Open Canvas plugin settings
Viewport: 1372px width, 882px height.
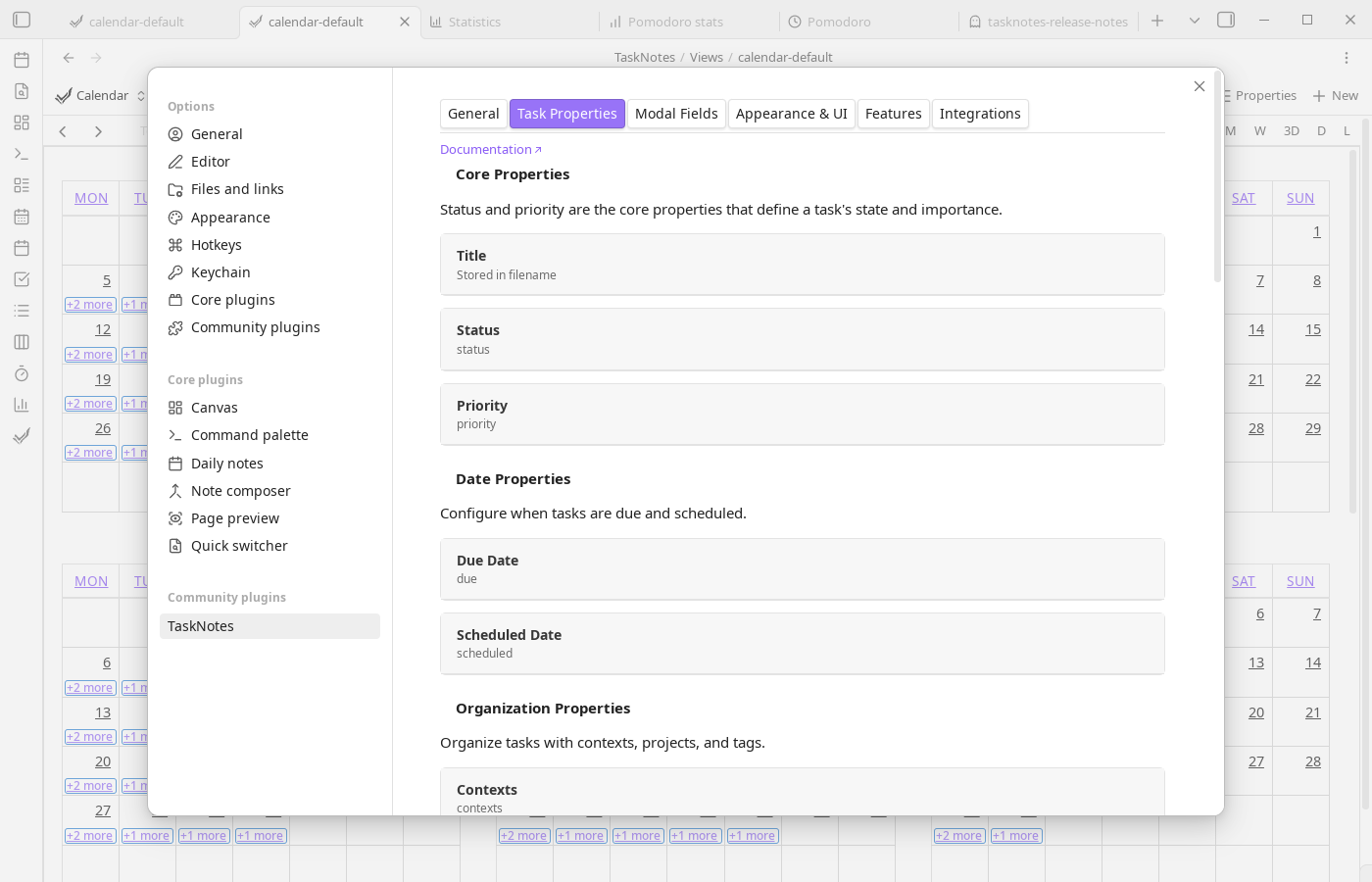pyautogui.click(x=269, y=408)
